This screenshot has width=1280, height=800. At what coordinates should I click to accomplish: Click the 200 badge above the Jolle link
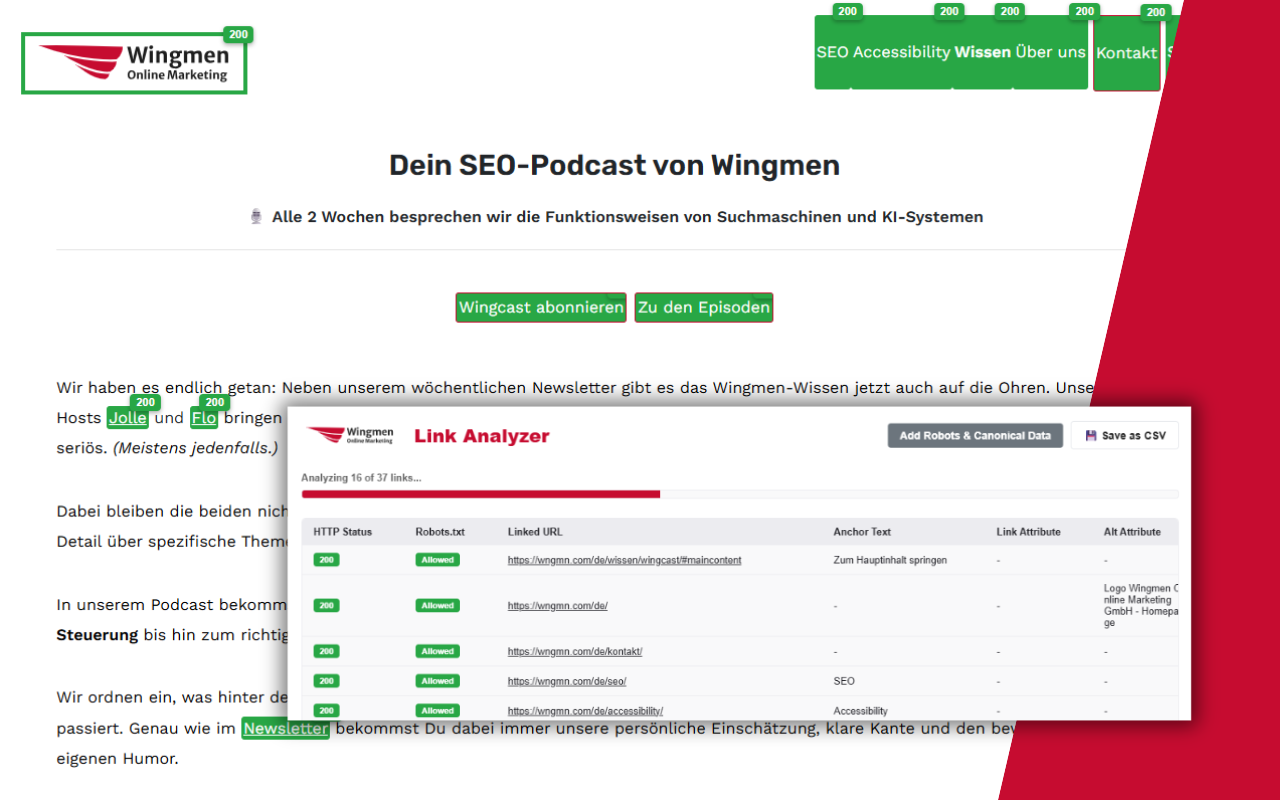pos(146,402)
